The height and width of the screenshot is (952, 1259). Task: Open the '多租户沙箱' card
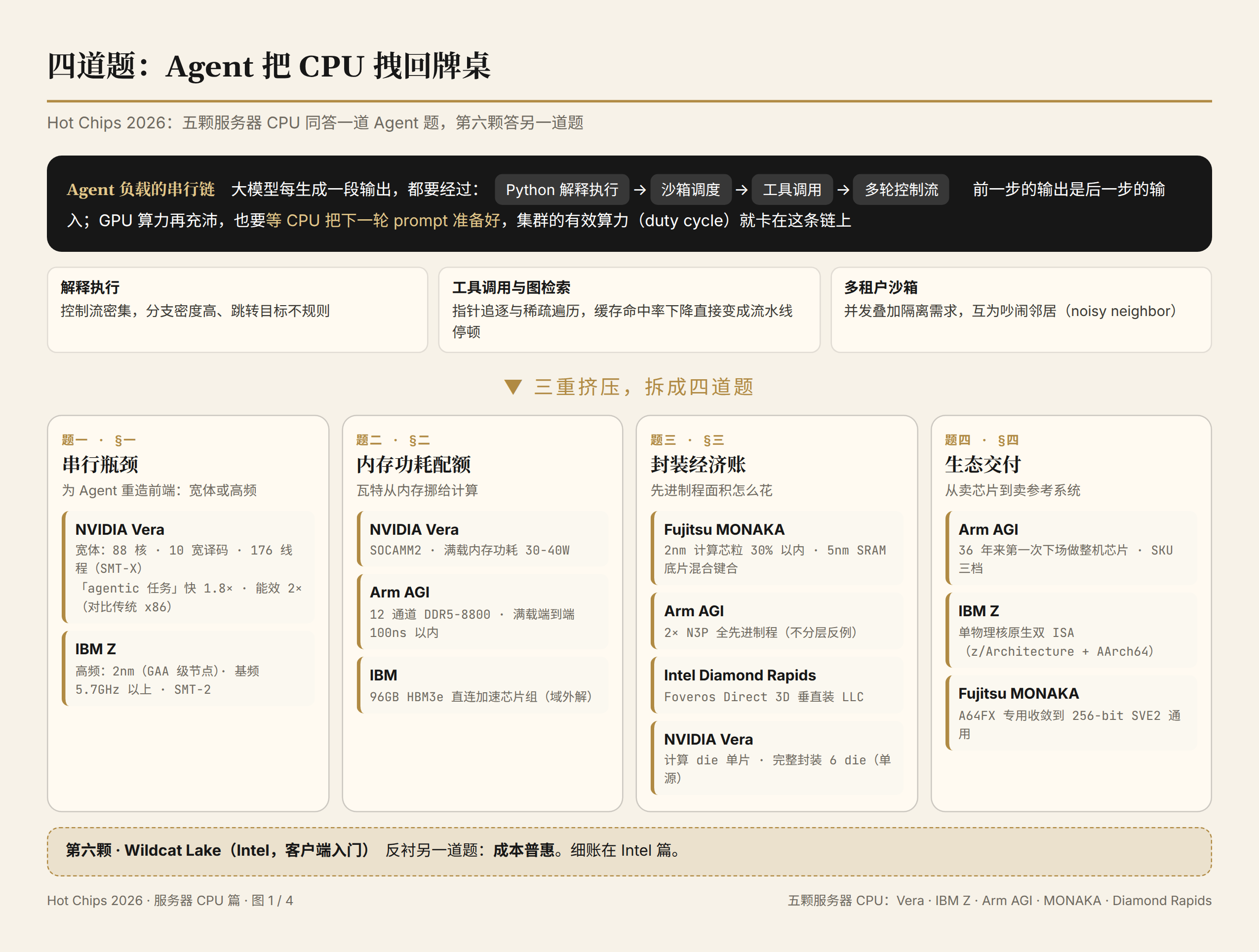1021,310
